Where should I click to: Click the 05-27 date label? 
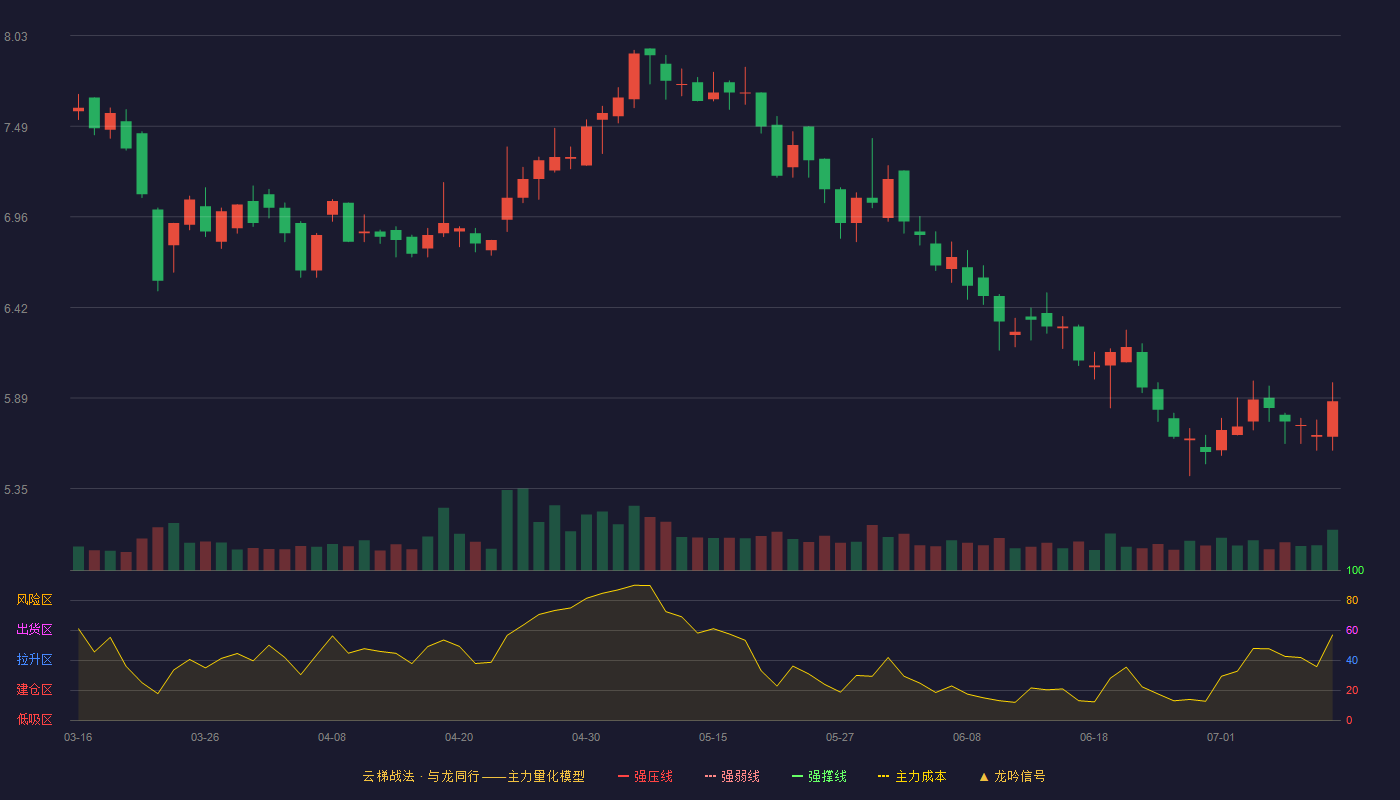tap(840, 737)
